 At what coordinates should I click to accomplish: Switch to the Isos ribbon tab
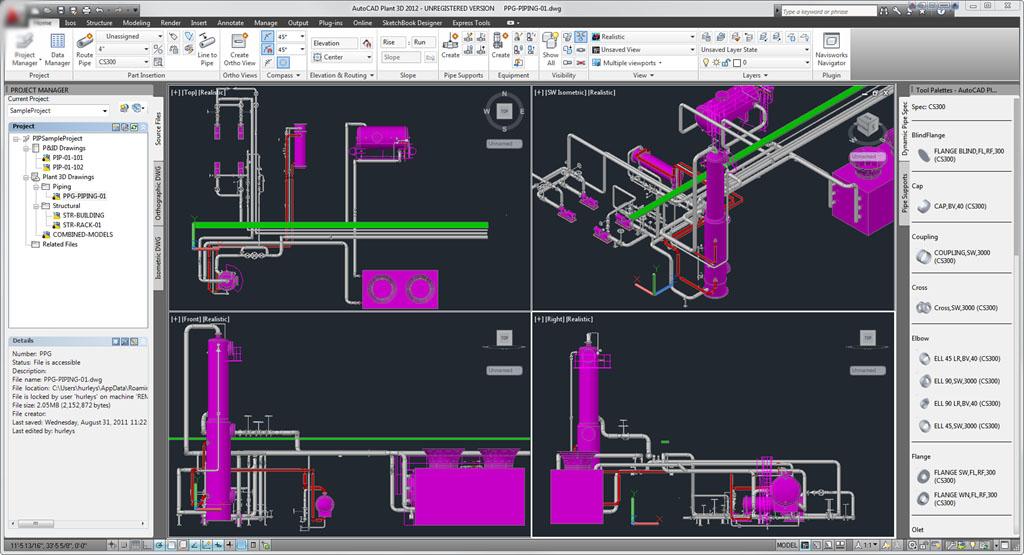tap(70, 22)
